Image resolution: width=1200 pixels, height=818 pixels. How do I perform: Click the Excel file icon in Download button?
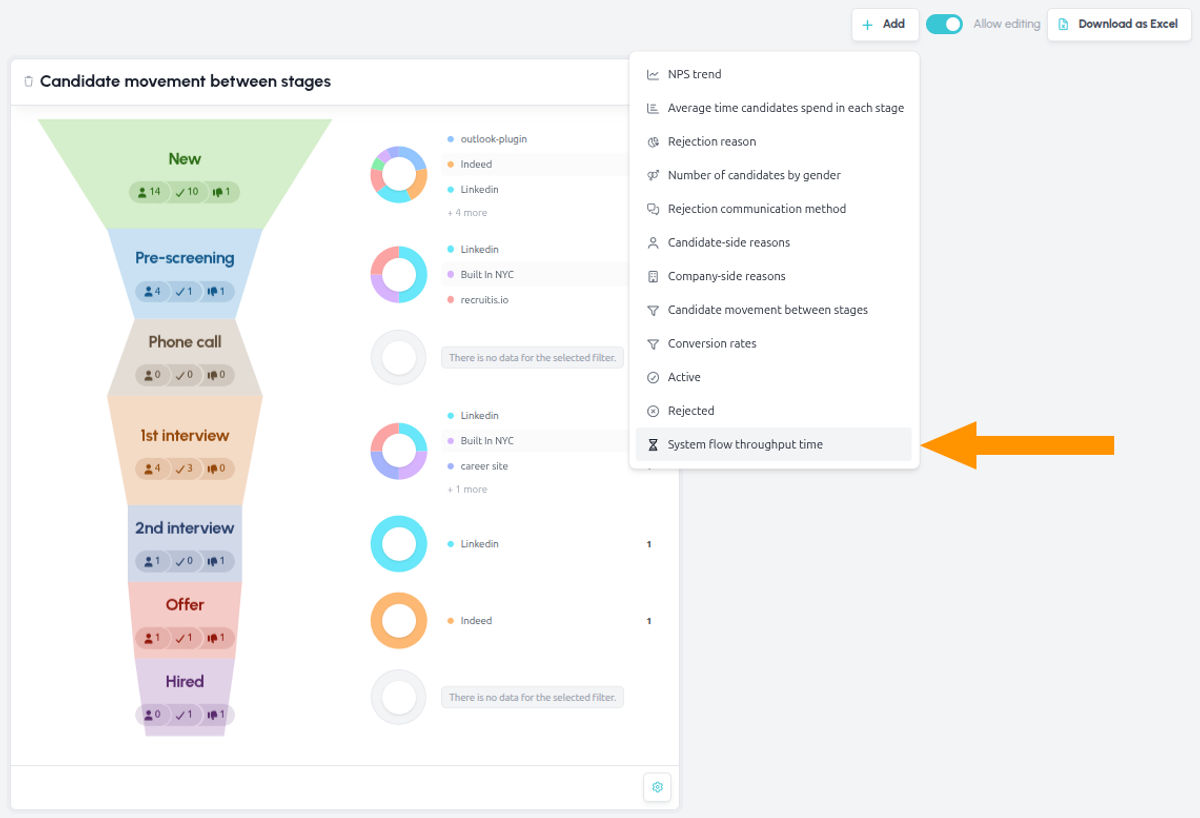tap(1063, 24)
